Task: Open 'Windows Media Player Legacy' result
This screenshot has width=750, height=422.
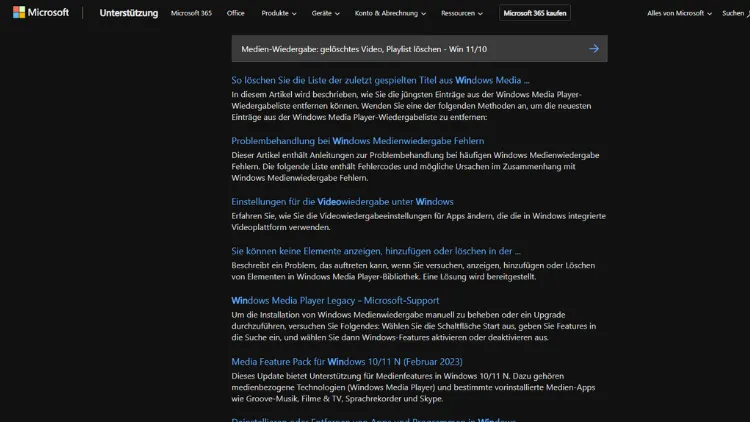Action: click(335, 300)
